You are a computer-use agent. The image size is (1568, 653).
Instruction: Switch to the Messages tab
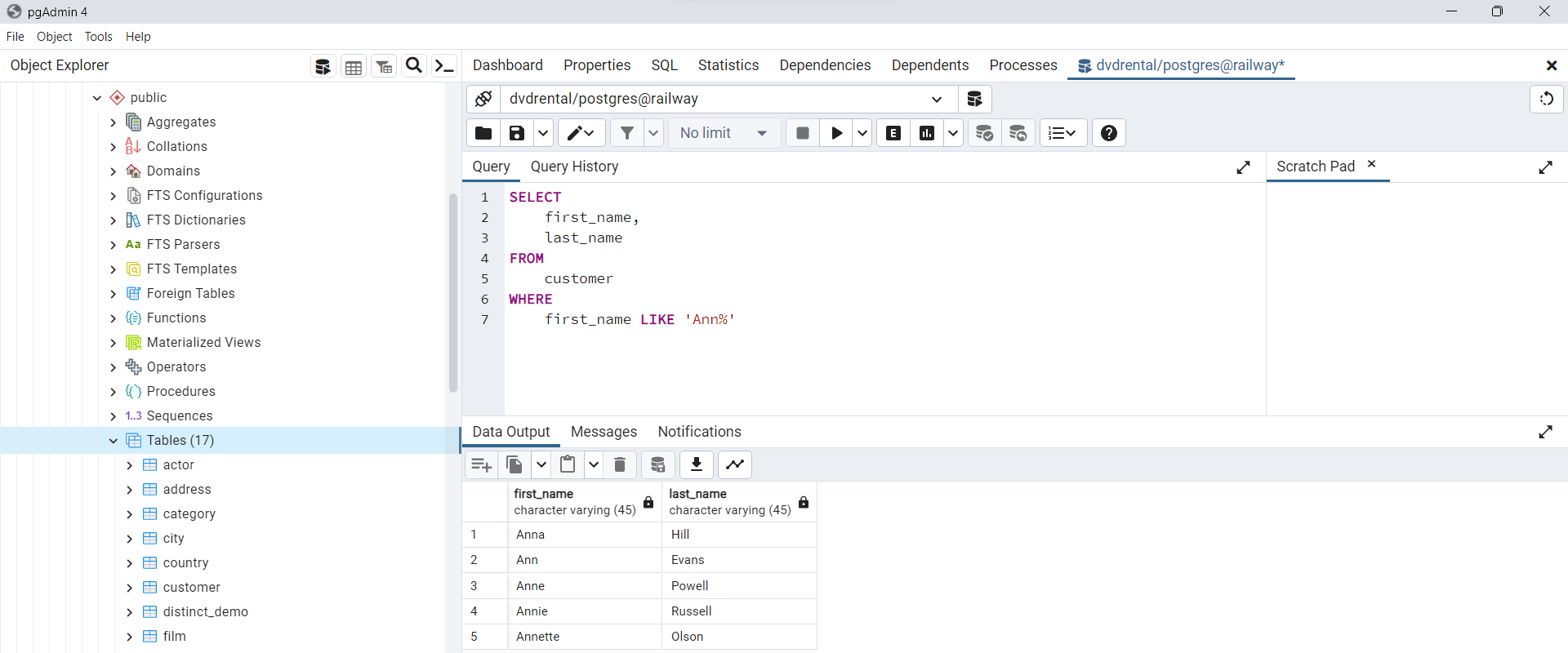coord(604,432)
